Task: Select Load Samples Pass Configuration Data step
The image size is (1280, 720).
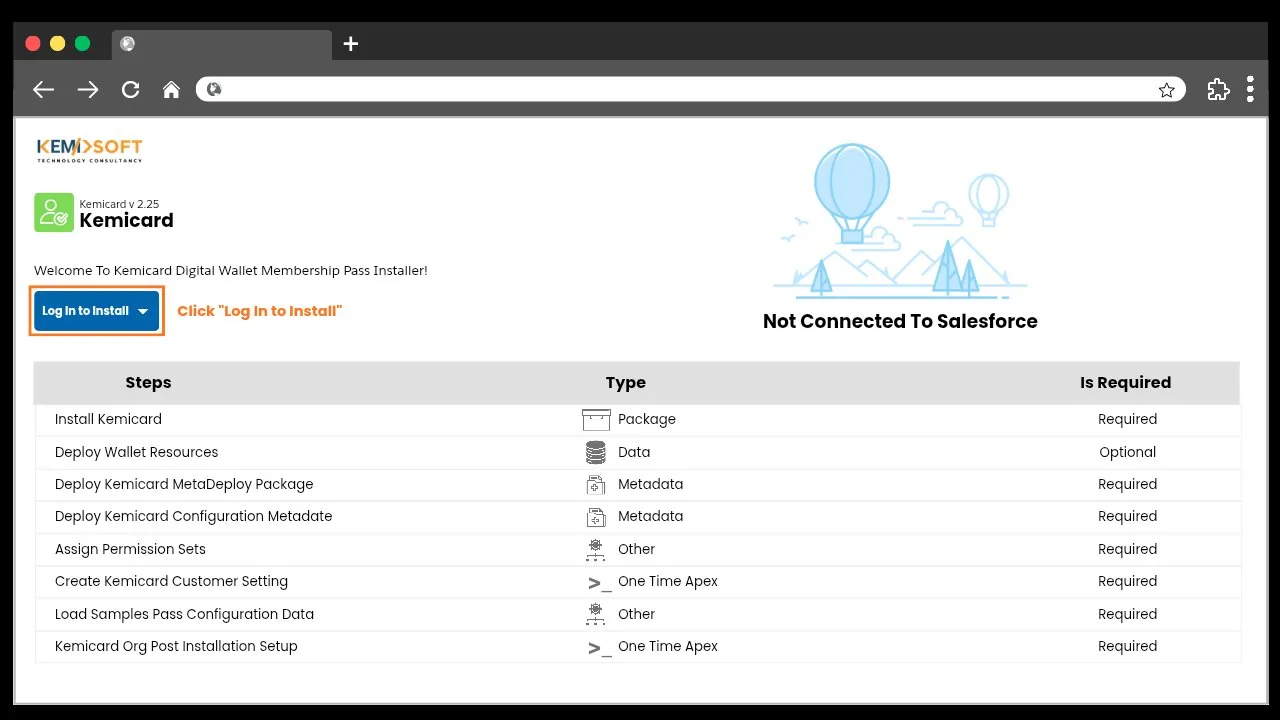Action: coord(184,614)
